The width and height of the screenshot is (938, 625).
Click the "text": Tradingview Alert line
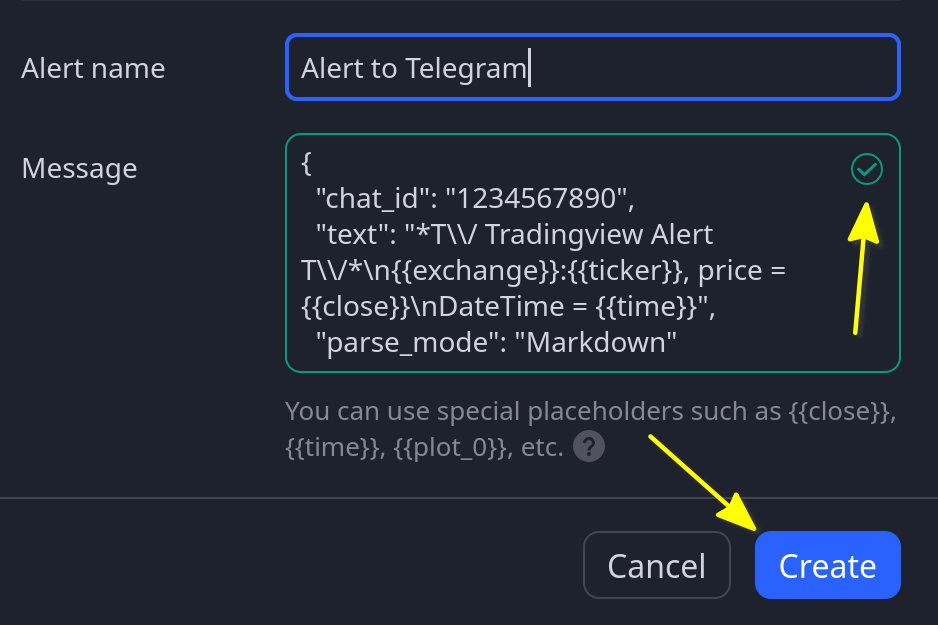[514, 234]
